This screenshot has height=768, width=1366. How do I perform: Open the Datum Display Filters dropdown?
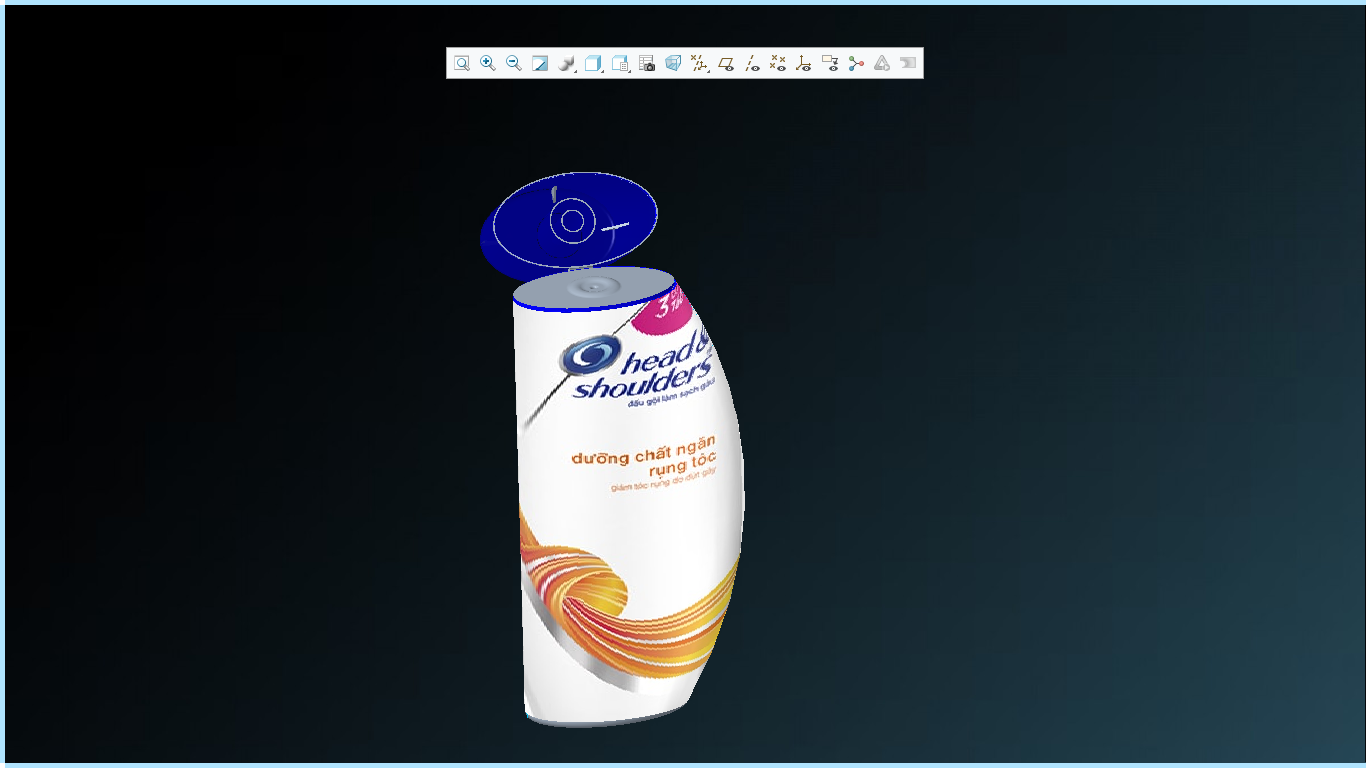pos(700,63)
